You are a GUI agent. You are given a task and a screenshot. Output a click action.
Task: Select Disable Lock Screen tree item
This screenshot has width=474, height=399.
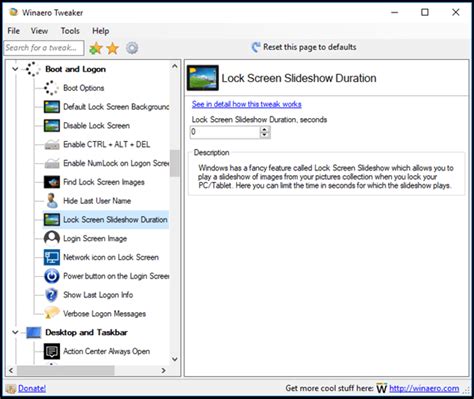pos(97,126)
